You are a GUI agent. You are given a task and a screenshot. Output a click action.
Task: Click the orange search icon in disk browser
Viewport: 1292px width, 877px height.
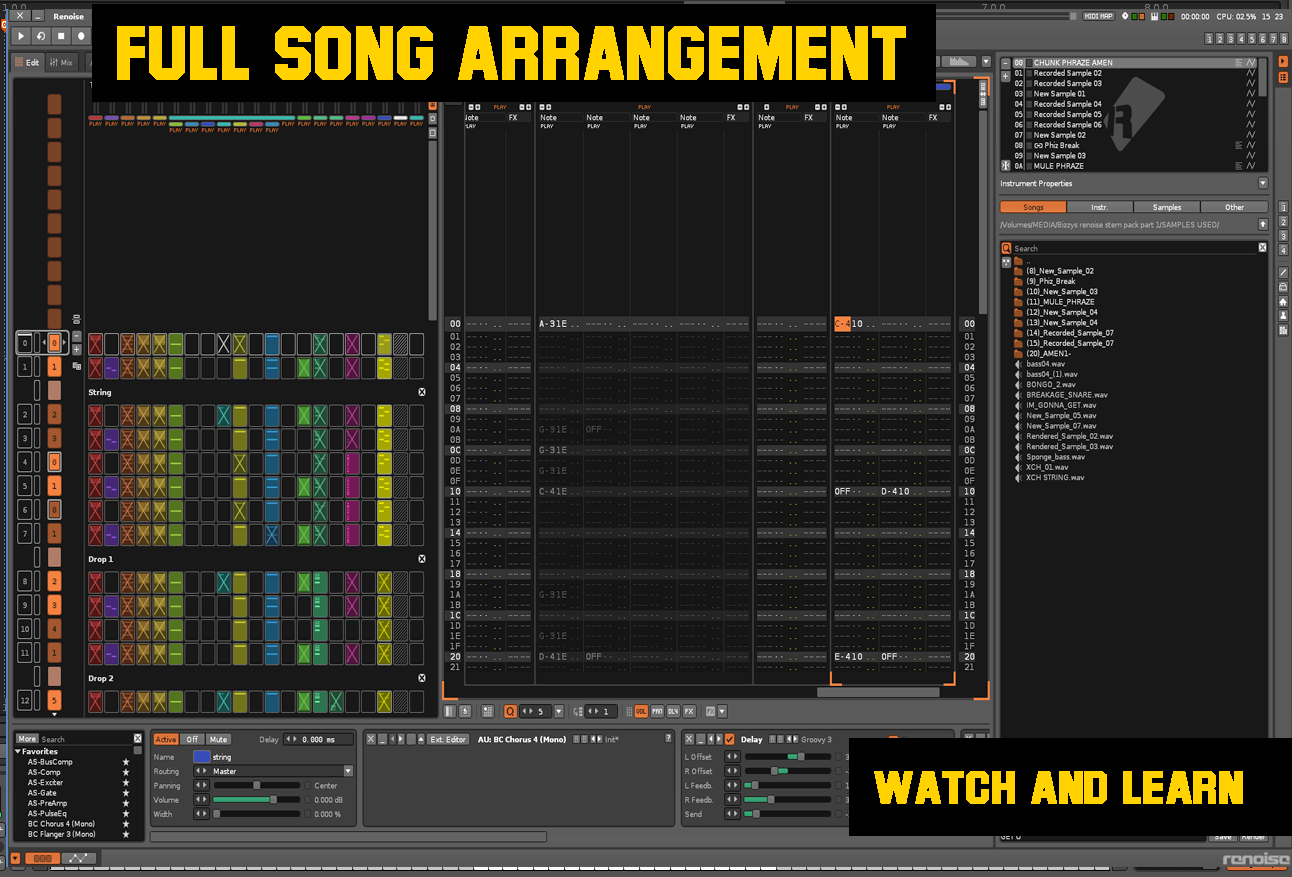[x=1006, y=248]
